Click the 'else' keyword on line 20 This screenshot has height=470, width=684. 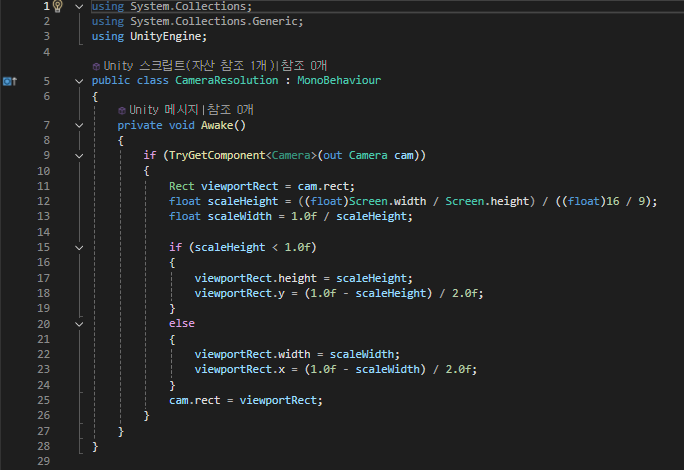click(181, 324)
